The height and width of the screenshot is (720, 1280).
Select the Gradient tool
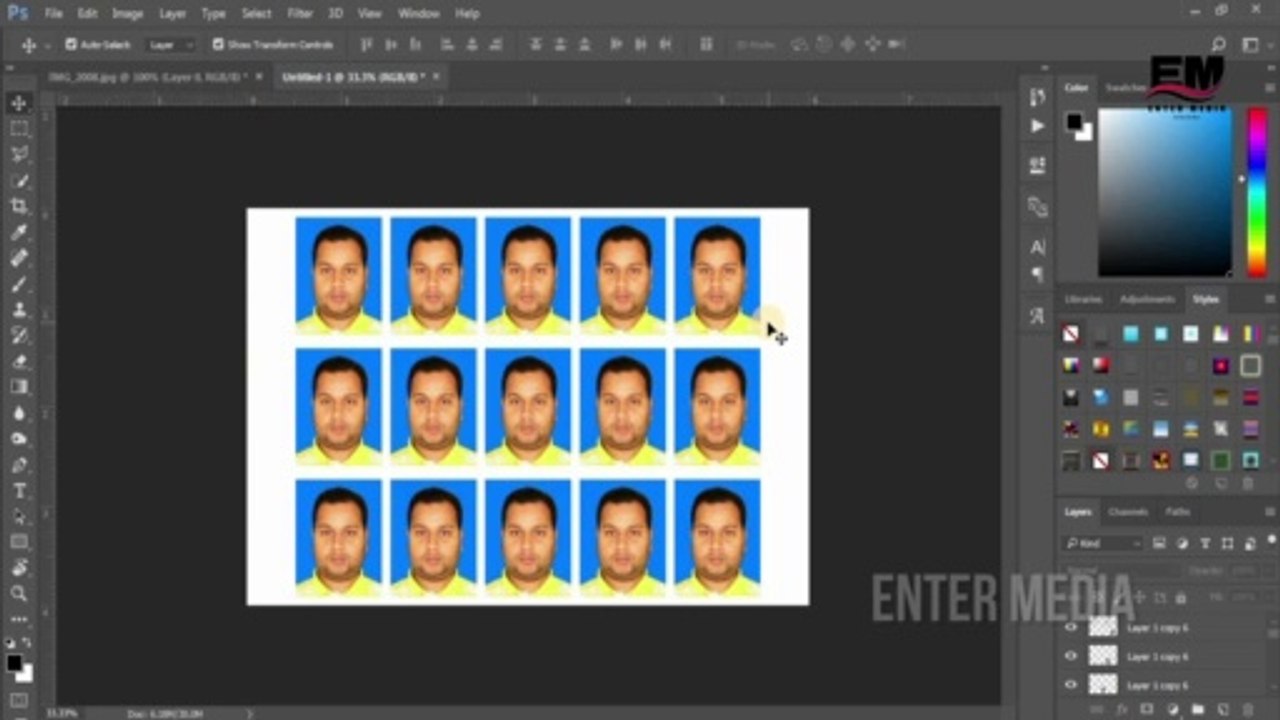click(x=19, y=387)
